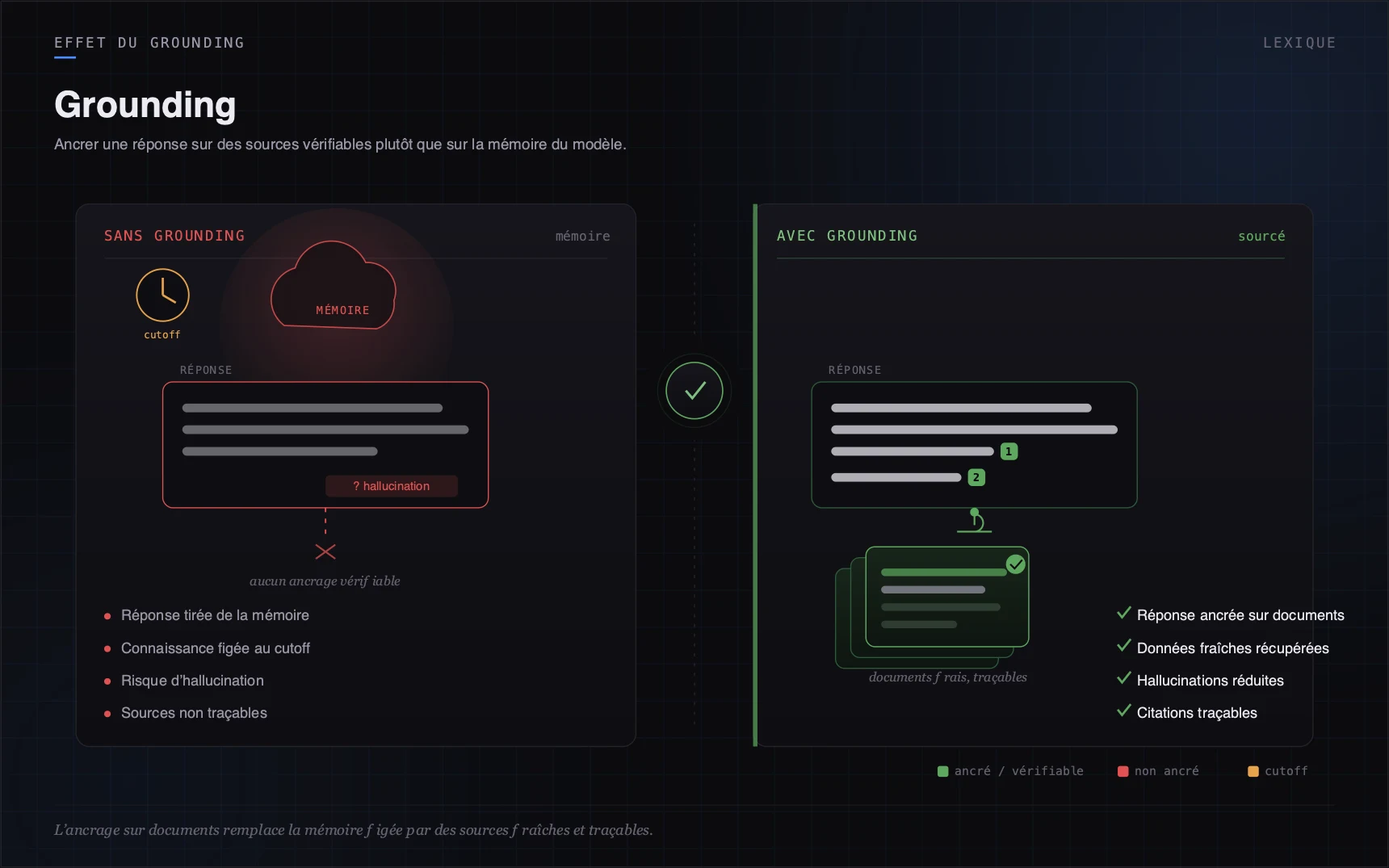Select citation marker number 2
The image size is (1389, 868).
tap(976, 477)
